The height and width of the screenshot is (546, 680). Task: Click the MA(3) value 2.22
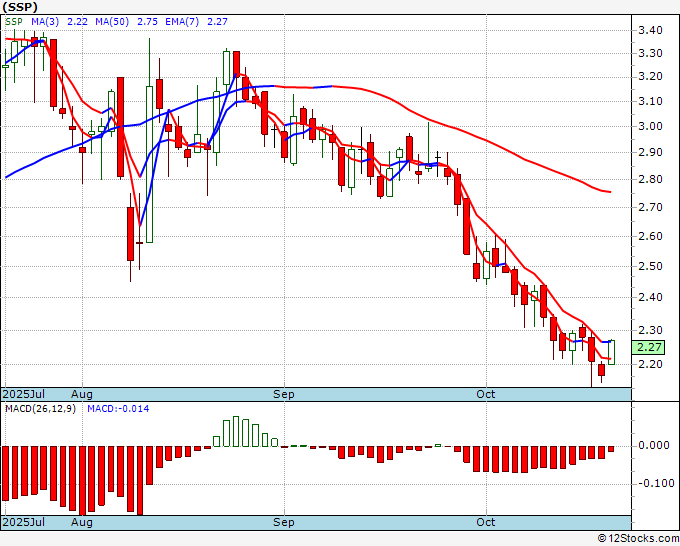(x=78, y=22)
